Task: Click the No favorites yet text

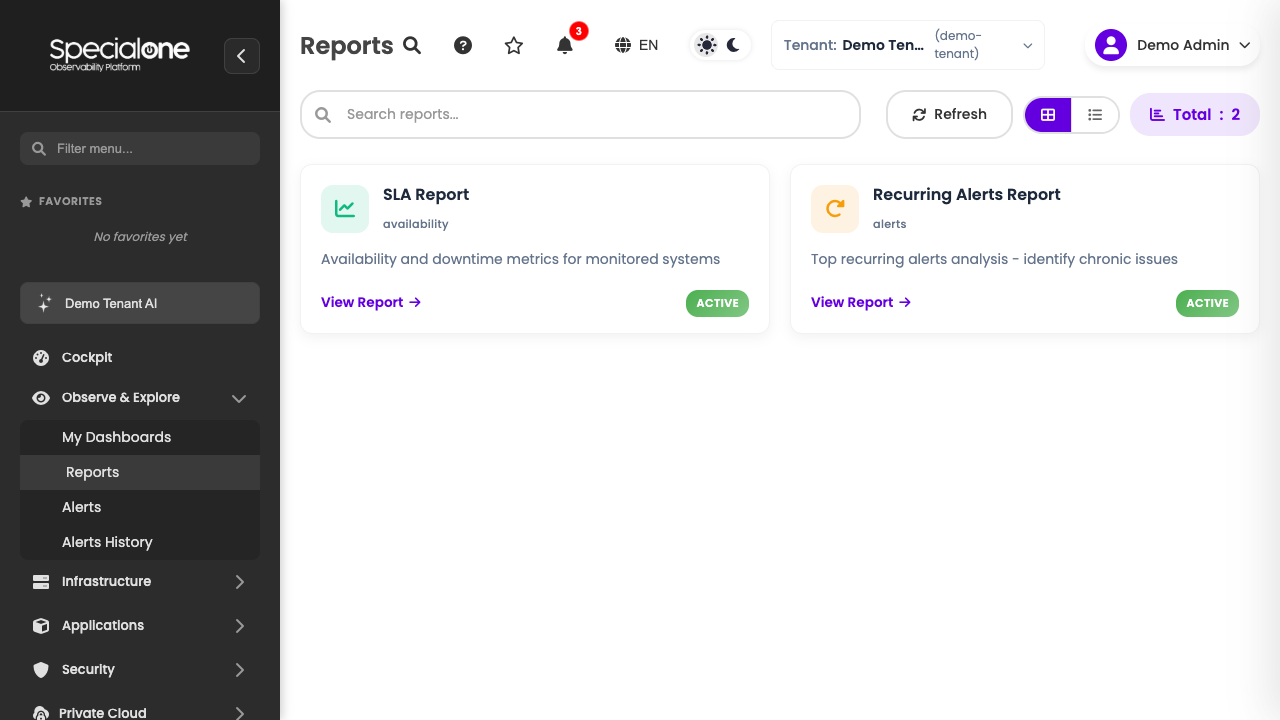Action: tap(140, 237)
